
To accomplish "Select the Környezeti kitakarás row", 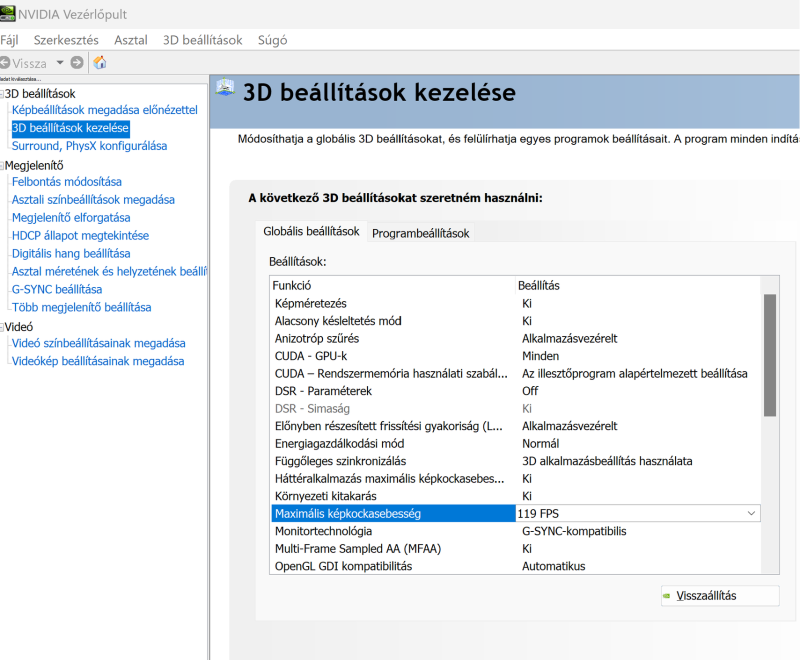I will tap(515, 496).
